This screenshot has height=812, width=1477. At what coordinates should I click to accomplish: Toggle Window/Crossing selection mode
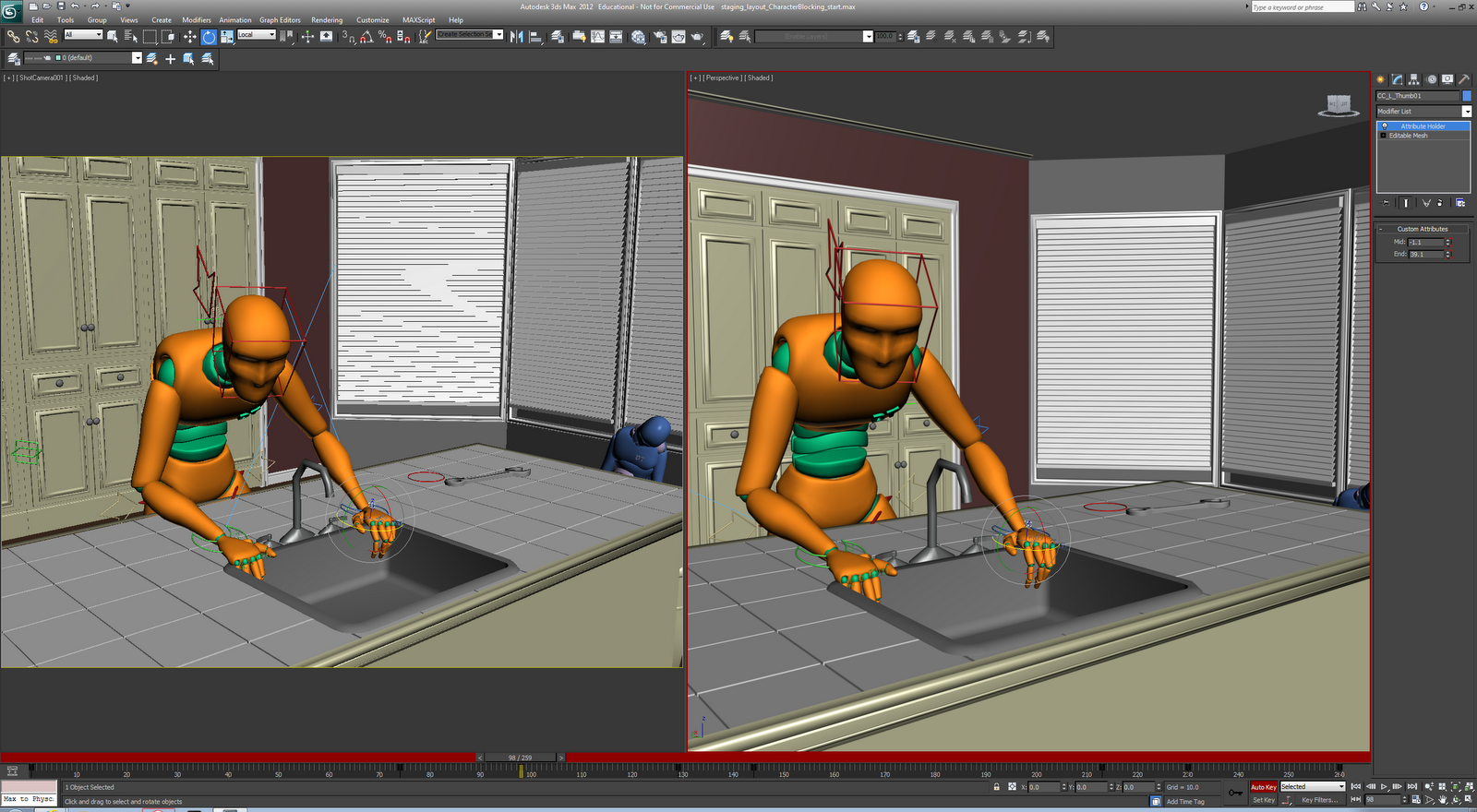(168, 36)
